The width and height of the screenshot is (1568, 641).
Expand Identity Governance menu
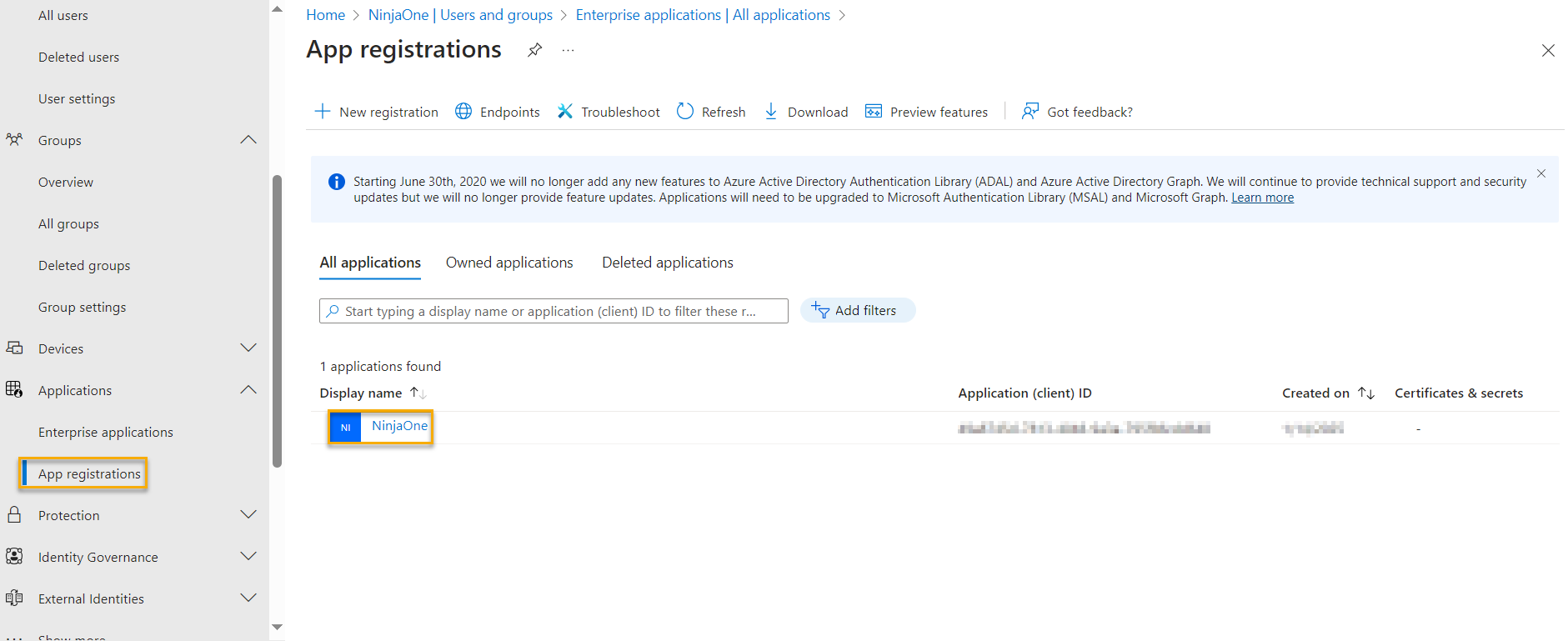[248, 557]
